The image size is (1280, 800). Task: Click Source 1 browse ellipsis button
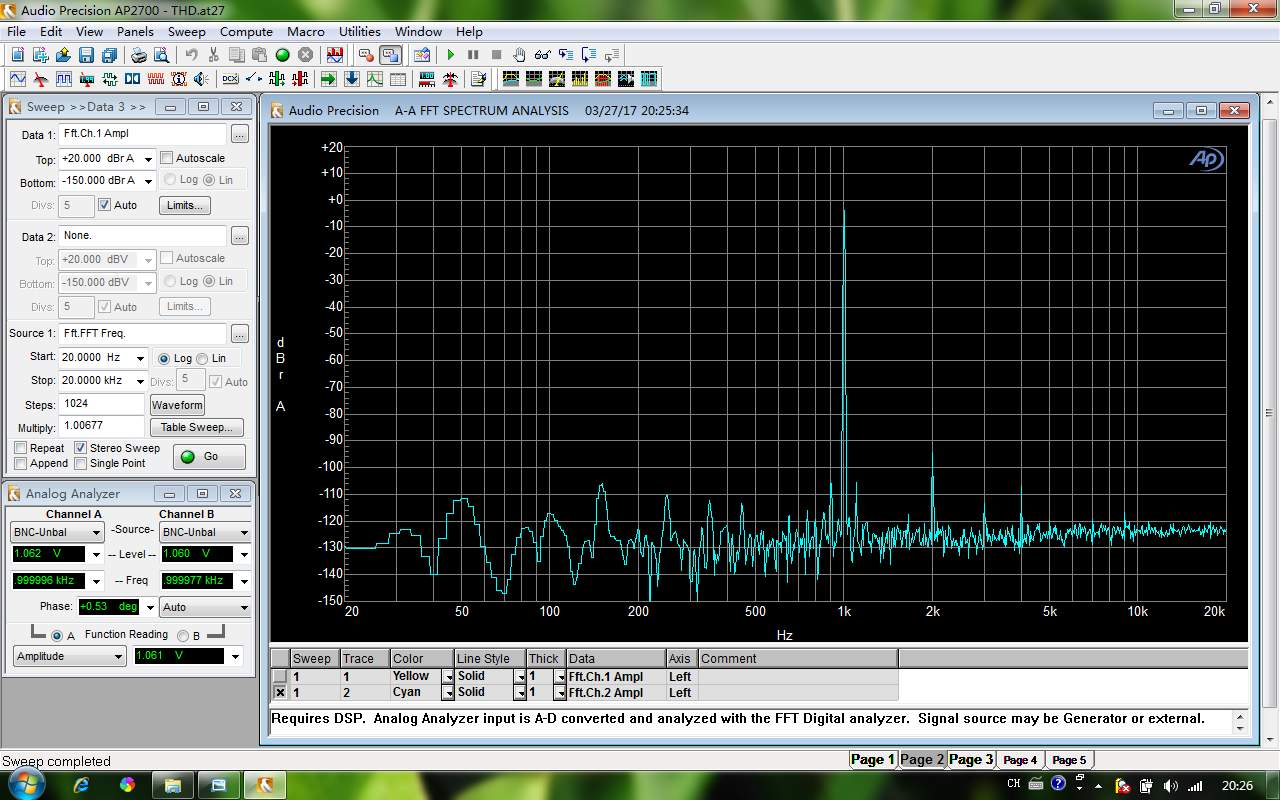pyautogui.click(x=239, y=333)
